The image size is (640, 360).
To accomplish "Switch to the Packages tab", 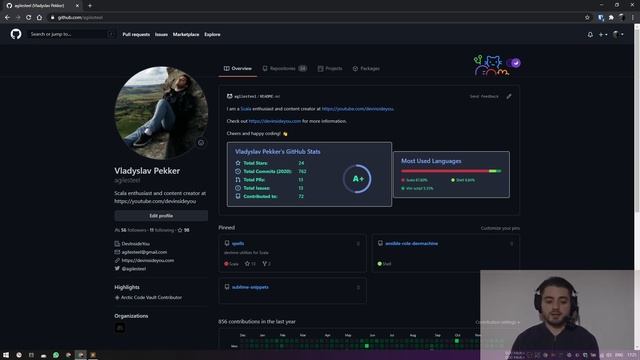I will [366, 69].
